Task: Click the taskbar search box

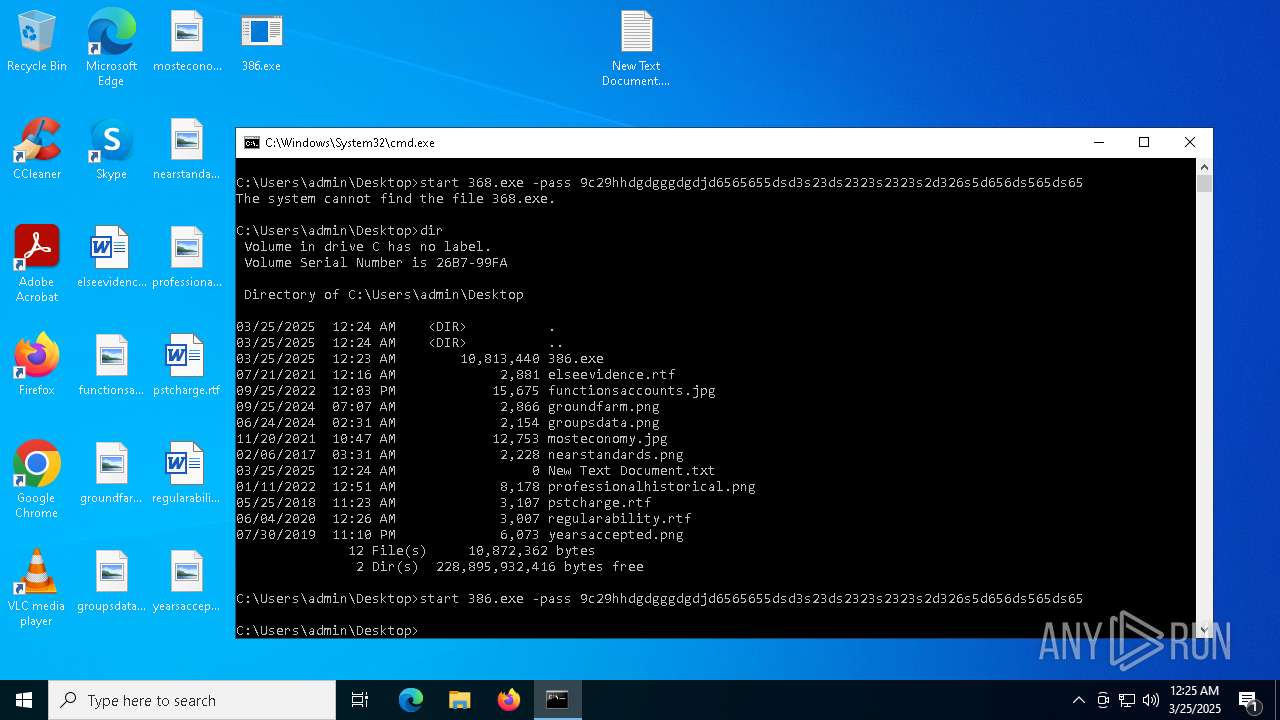Action: (x=192, y=700)
